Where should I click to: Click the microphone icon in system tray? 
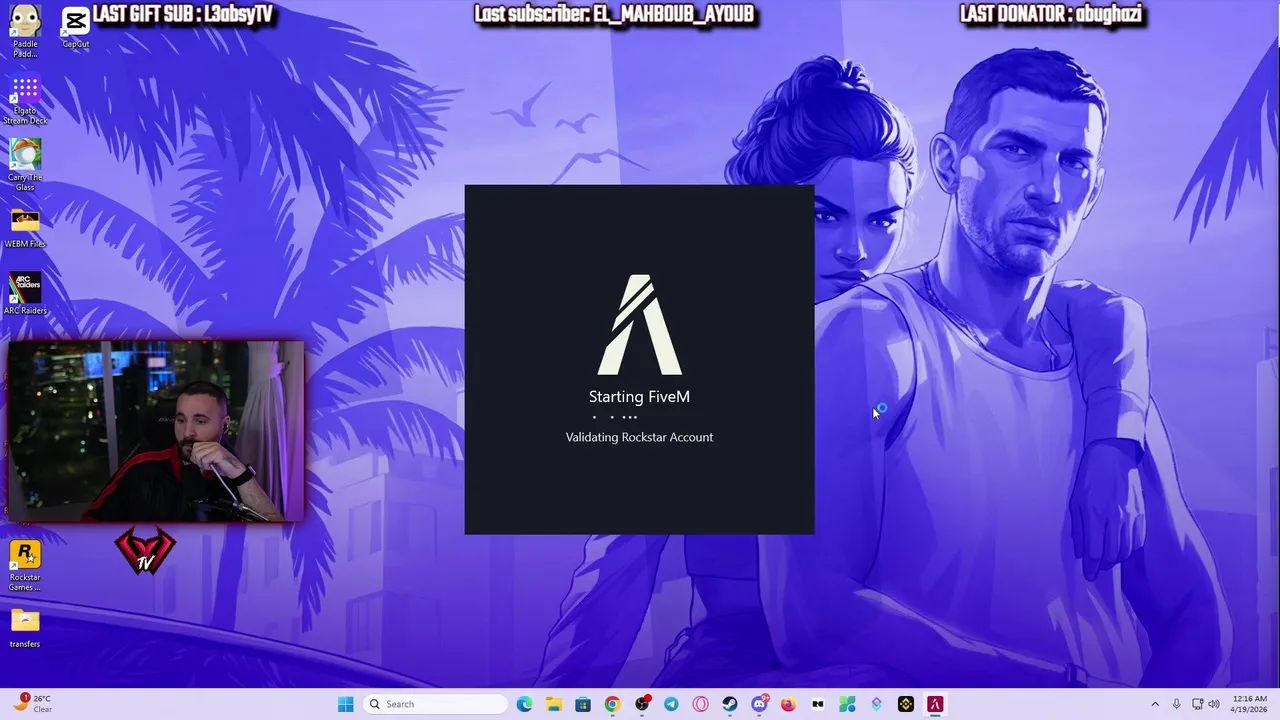pyautogui.click(x=1177, y=704)
